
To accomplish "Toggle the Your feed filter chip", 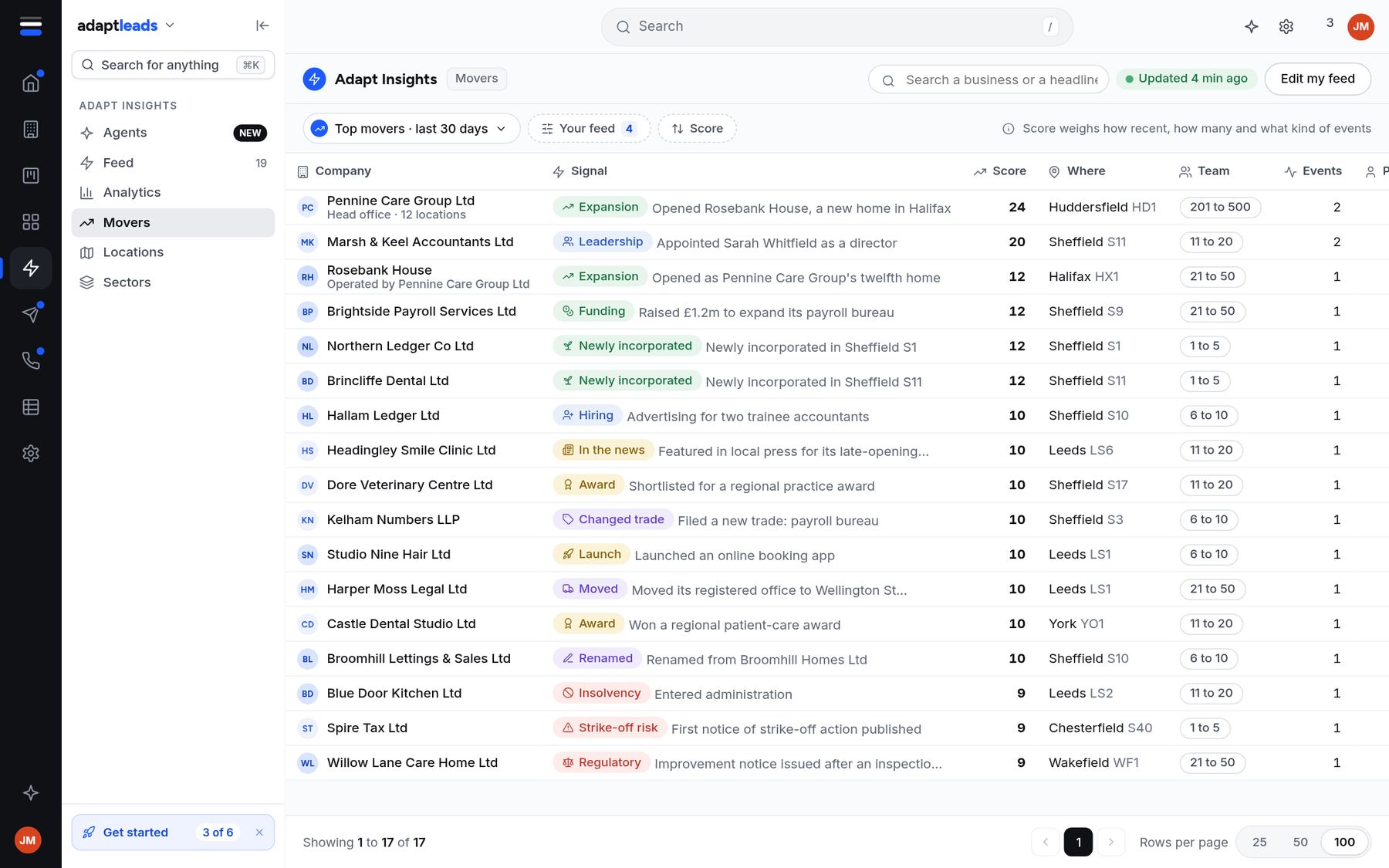I will click(x=589, y=128).
